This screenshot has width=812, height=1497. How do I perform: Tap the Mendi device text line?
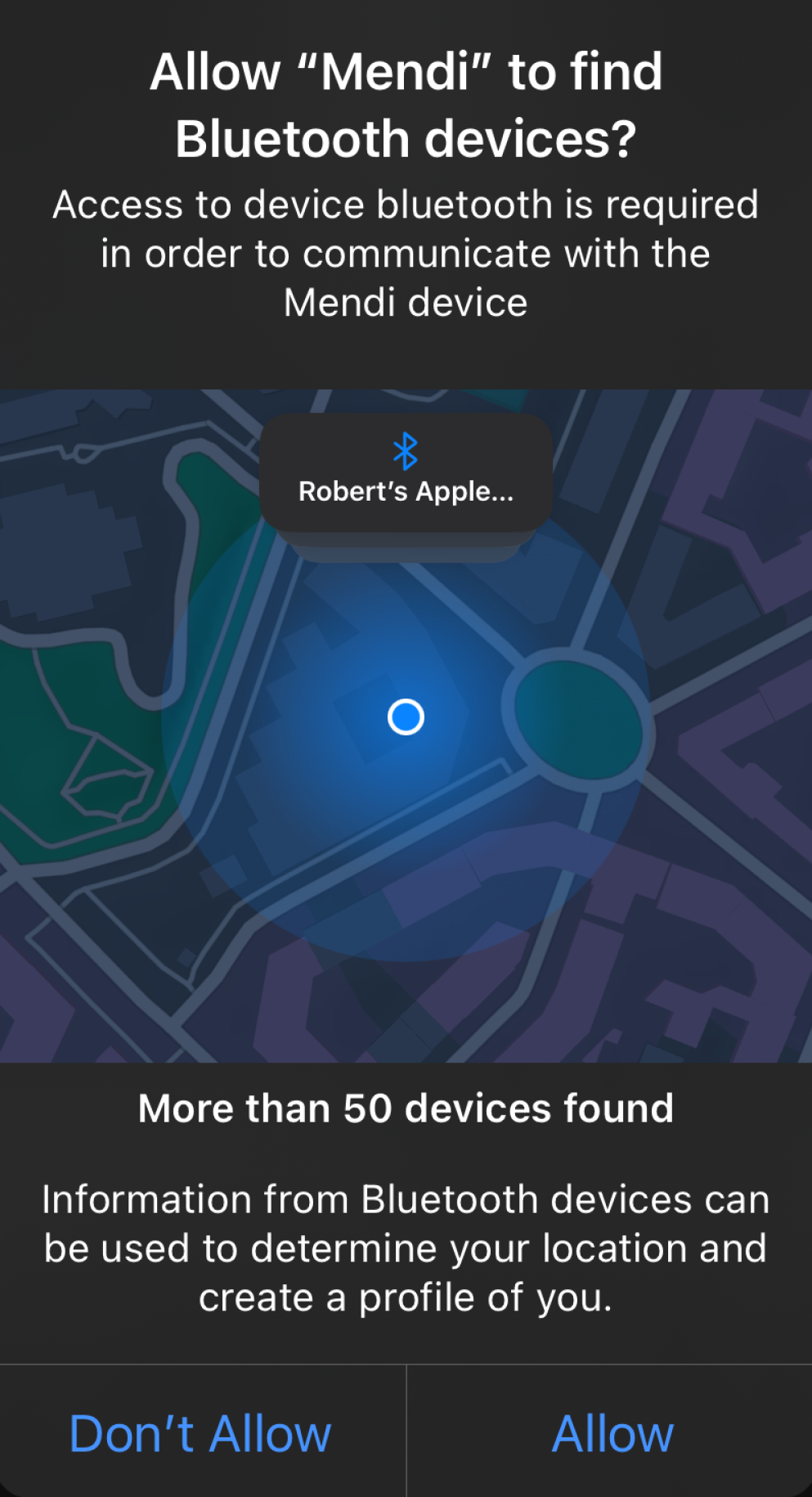click(406, 303)
